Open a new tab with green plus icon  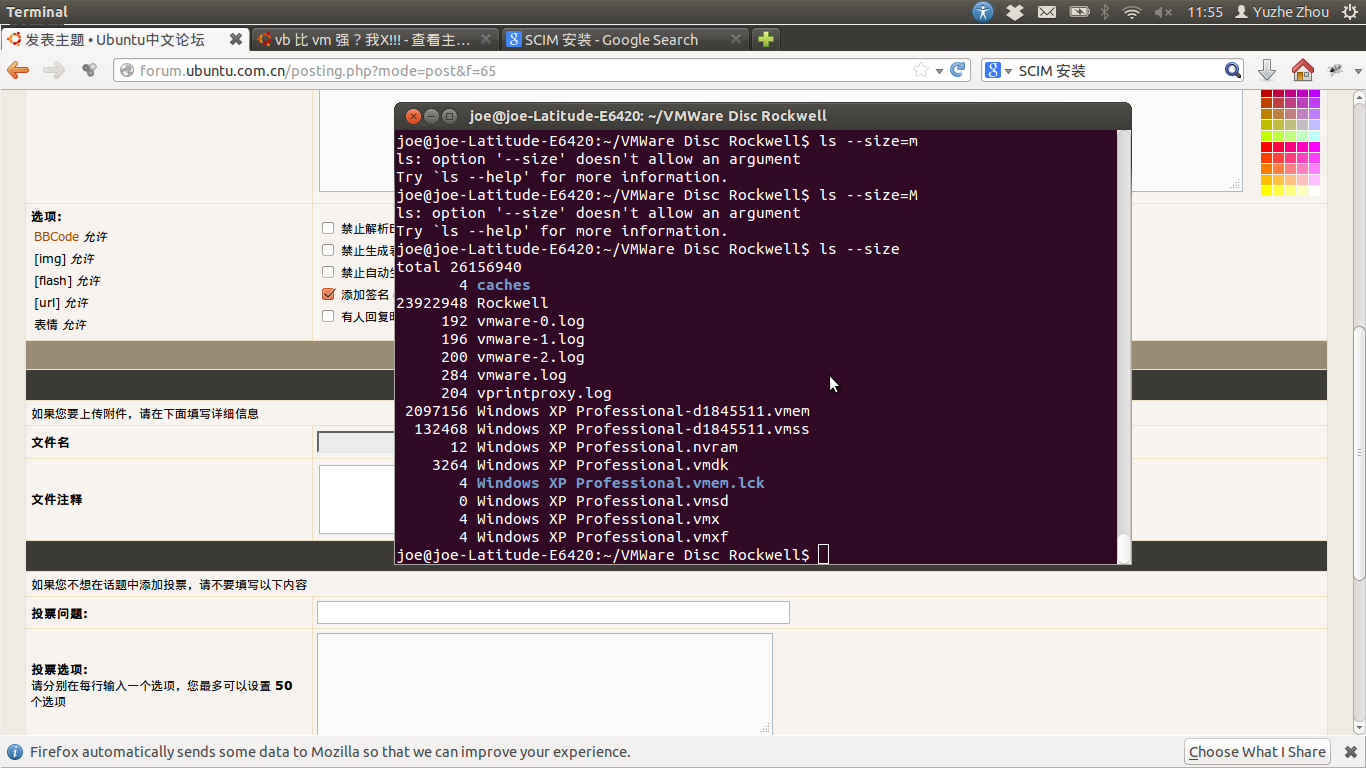click(765, 40)
